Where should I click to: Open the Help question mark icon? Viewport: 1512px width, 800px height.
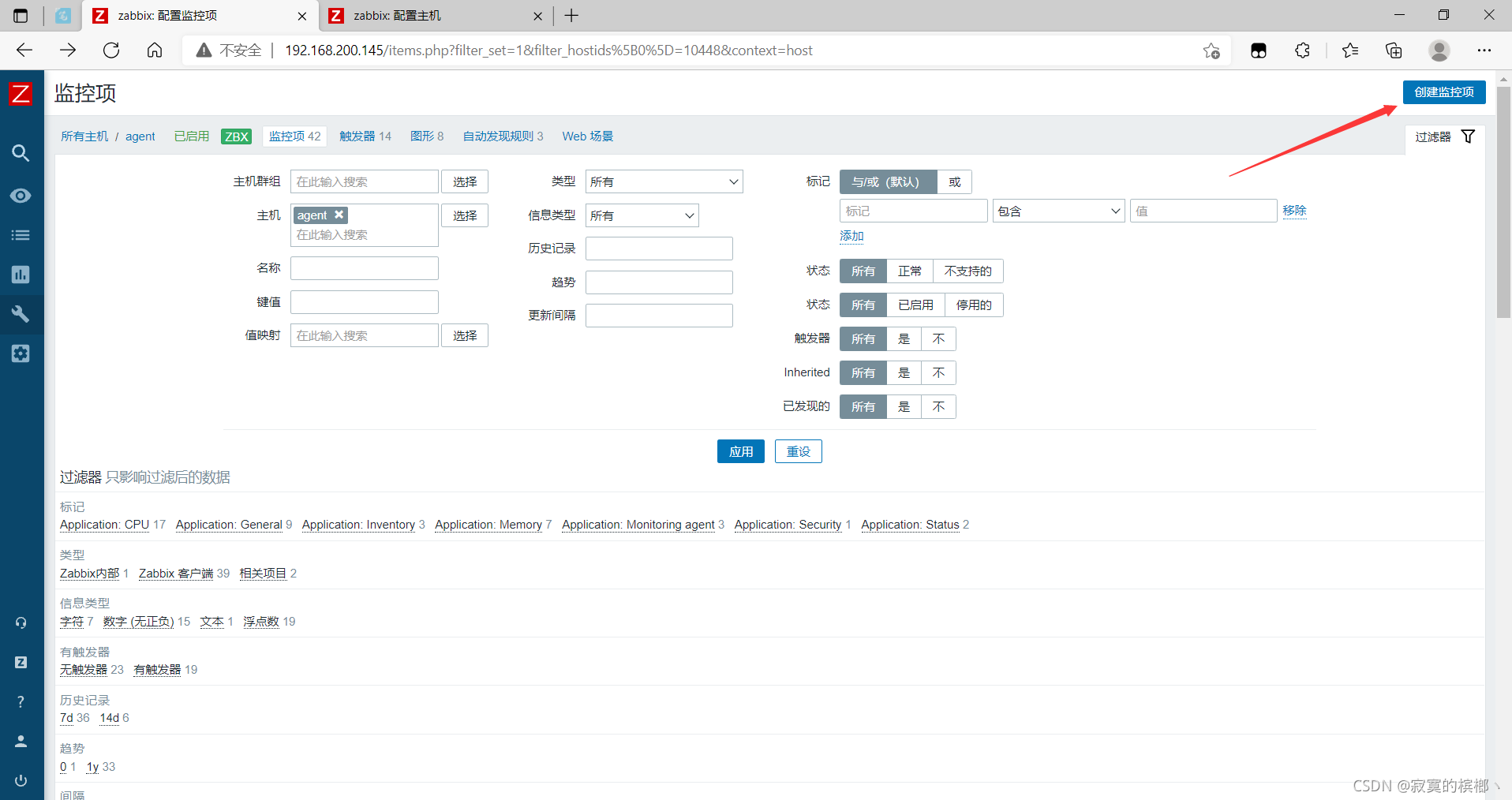21,701
